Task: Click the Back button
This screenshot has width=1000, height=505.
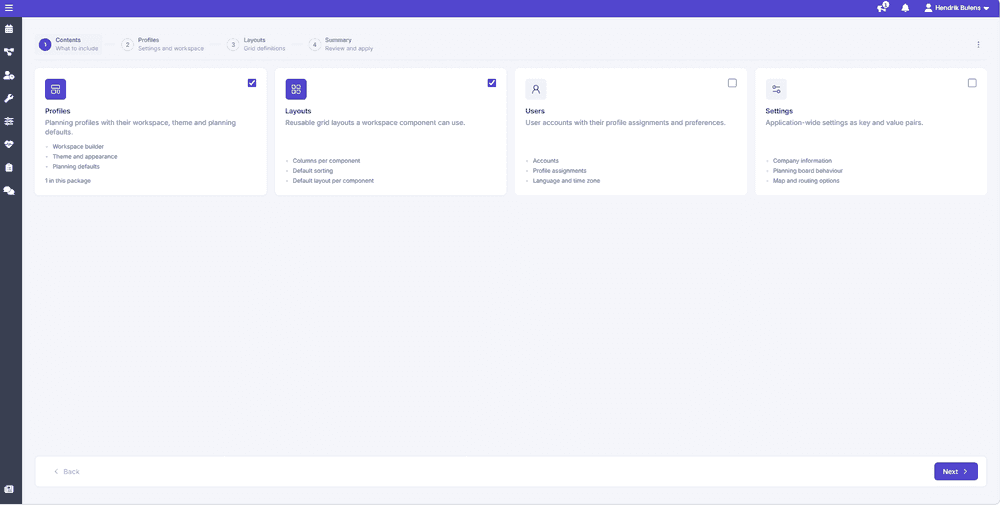Action: (66, 471)
